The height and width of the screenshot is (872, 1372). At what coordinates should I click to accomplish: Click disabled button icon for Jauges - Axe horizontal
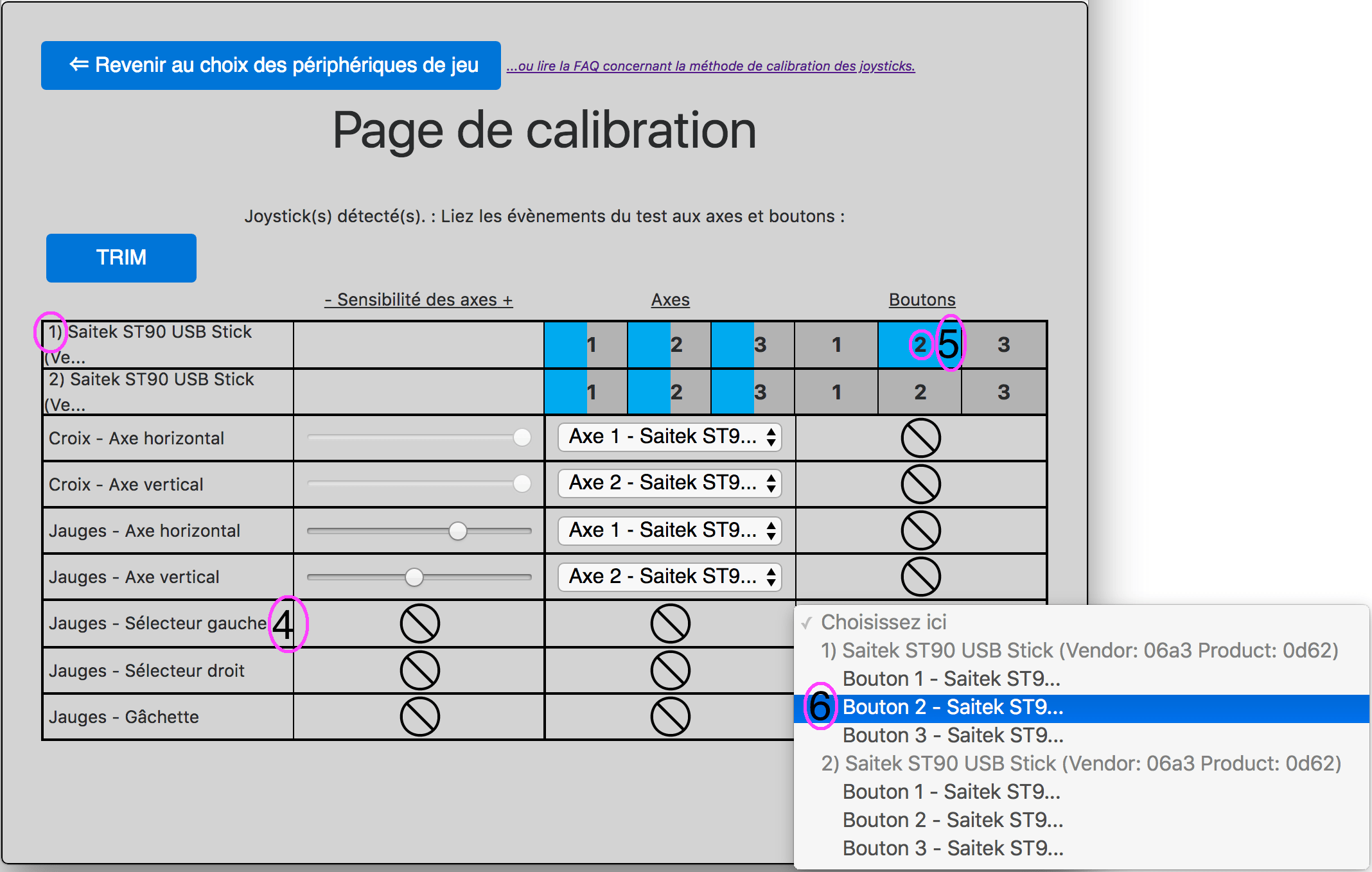tap(921, 530)
